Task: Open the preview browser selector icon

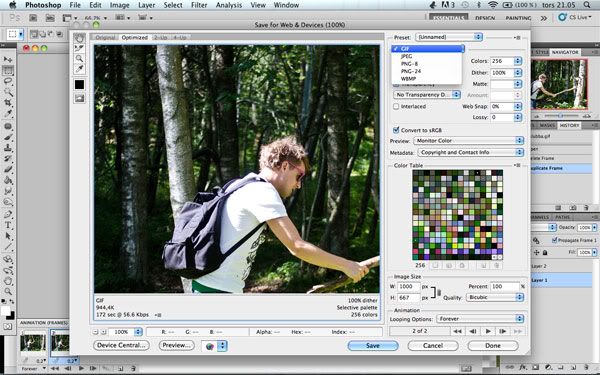Action: [x=214, y=346]
